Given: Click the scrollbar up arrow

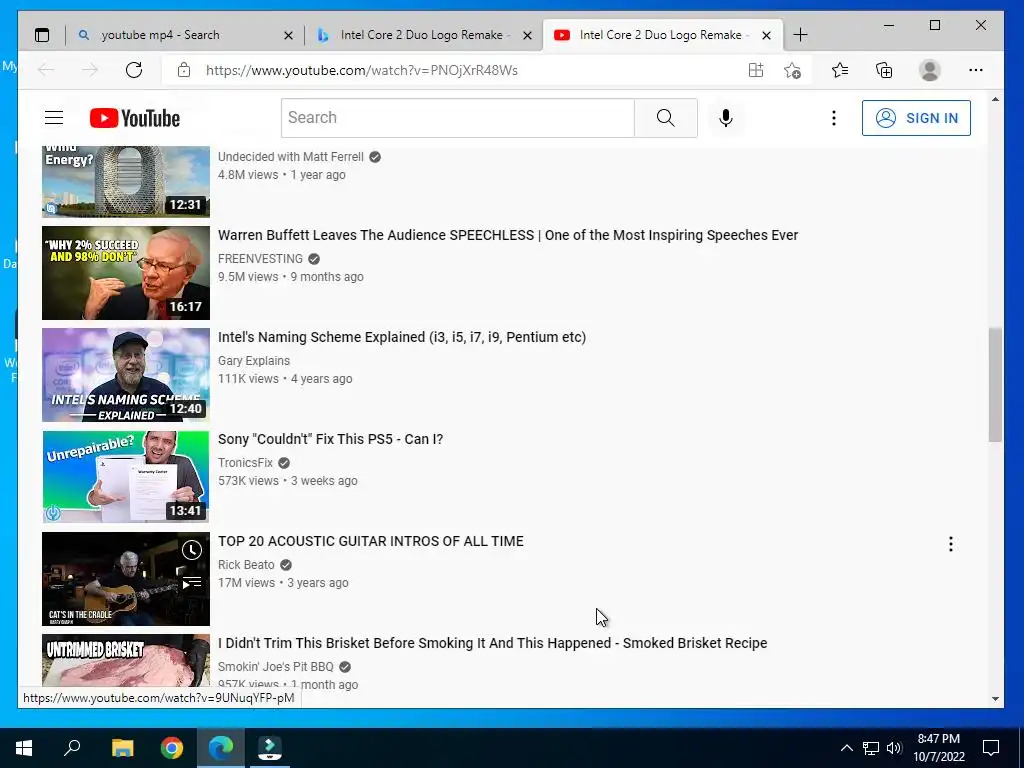Looking at the screenshot, I should 995,100.
